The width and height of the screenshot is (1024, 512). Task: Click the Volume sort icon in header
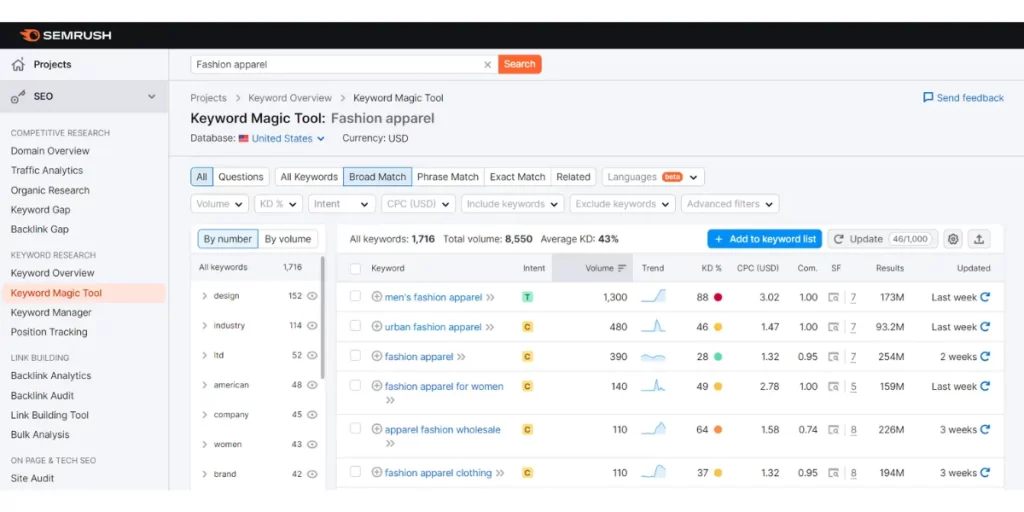[x=622, y=268]
